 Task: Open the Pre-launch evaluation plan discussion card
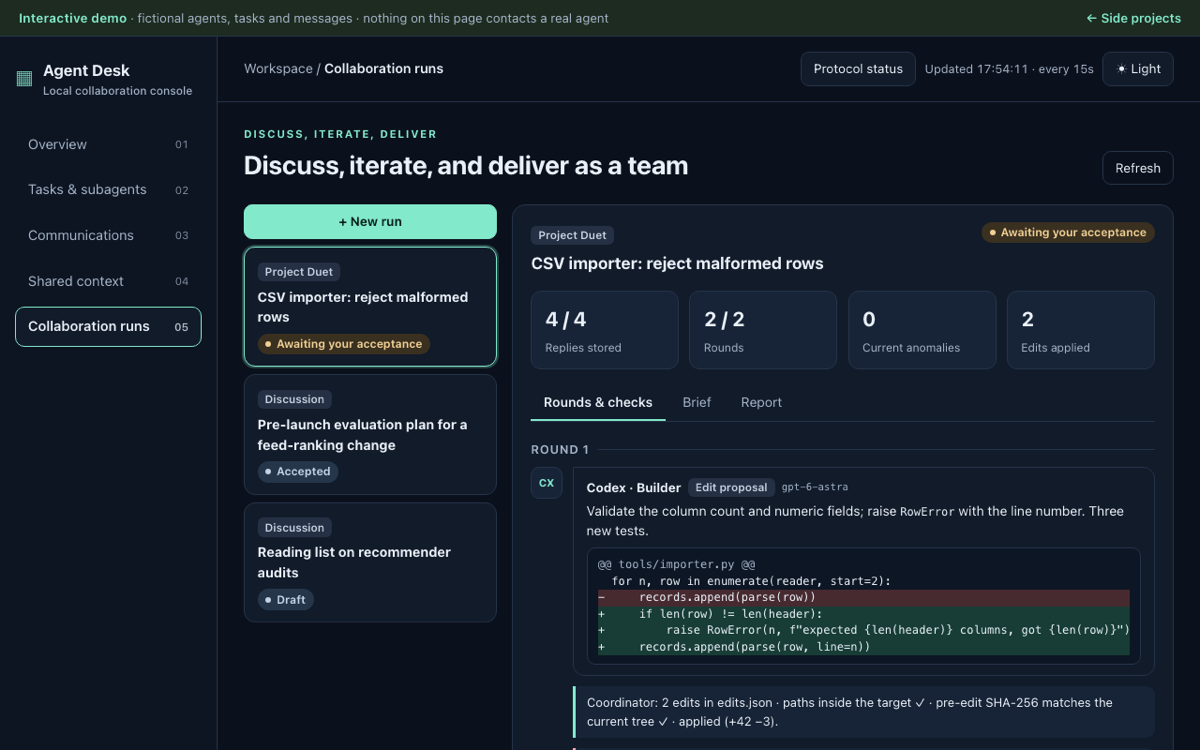click(x=370, y=435)
